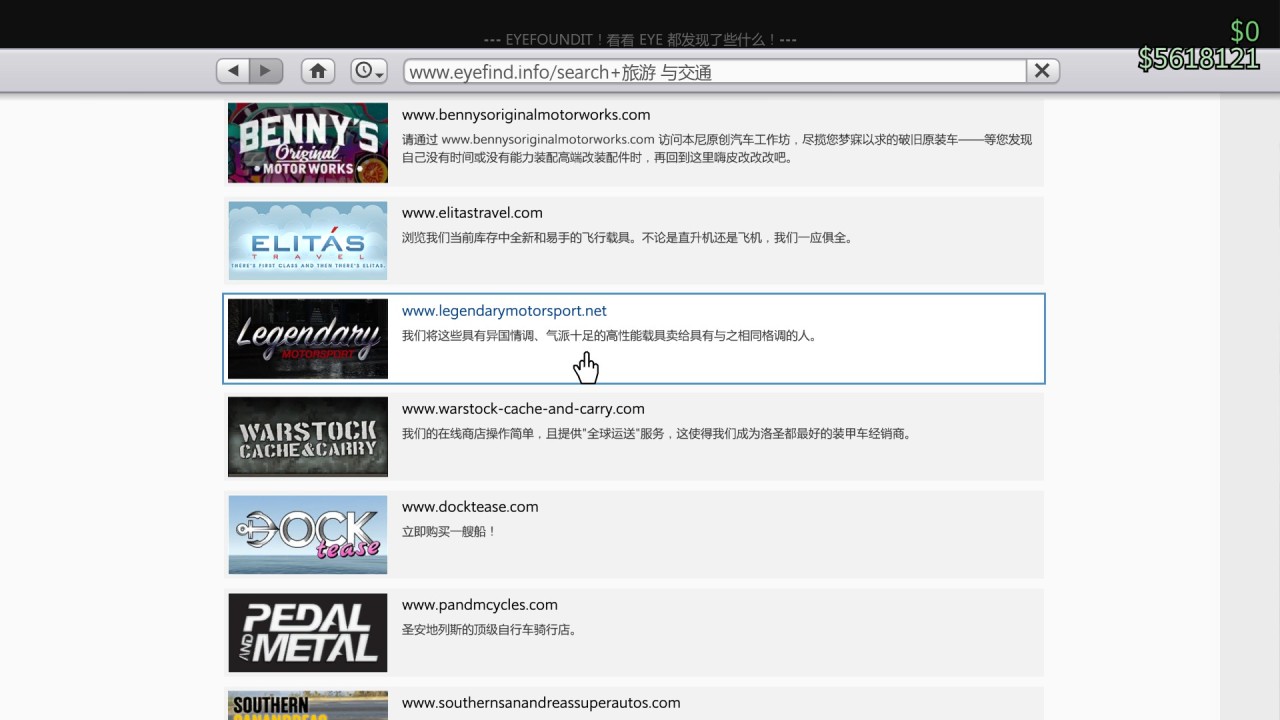Image resolution: width=1280 pixels, height=720 pixels.
Task: Open the Legendary Motorsport logo thumbnail
Action: click(x=308, y=339)
